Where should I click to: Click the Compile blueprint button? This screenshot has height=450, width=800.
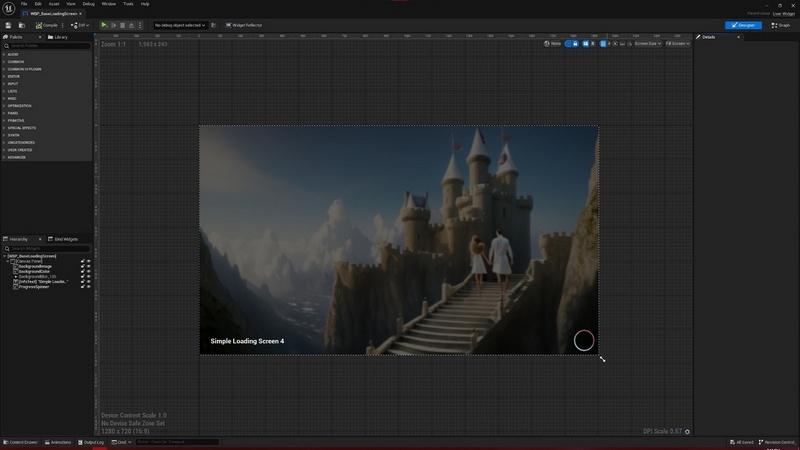point(47,25)
